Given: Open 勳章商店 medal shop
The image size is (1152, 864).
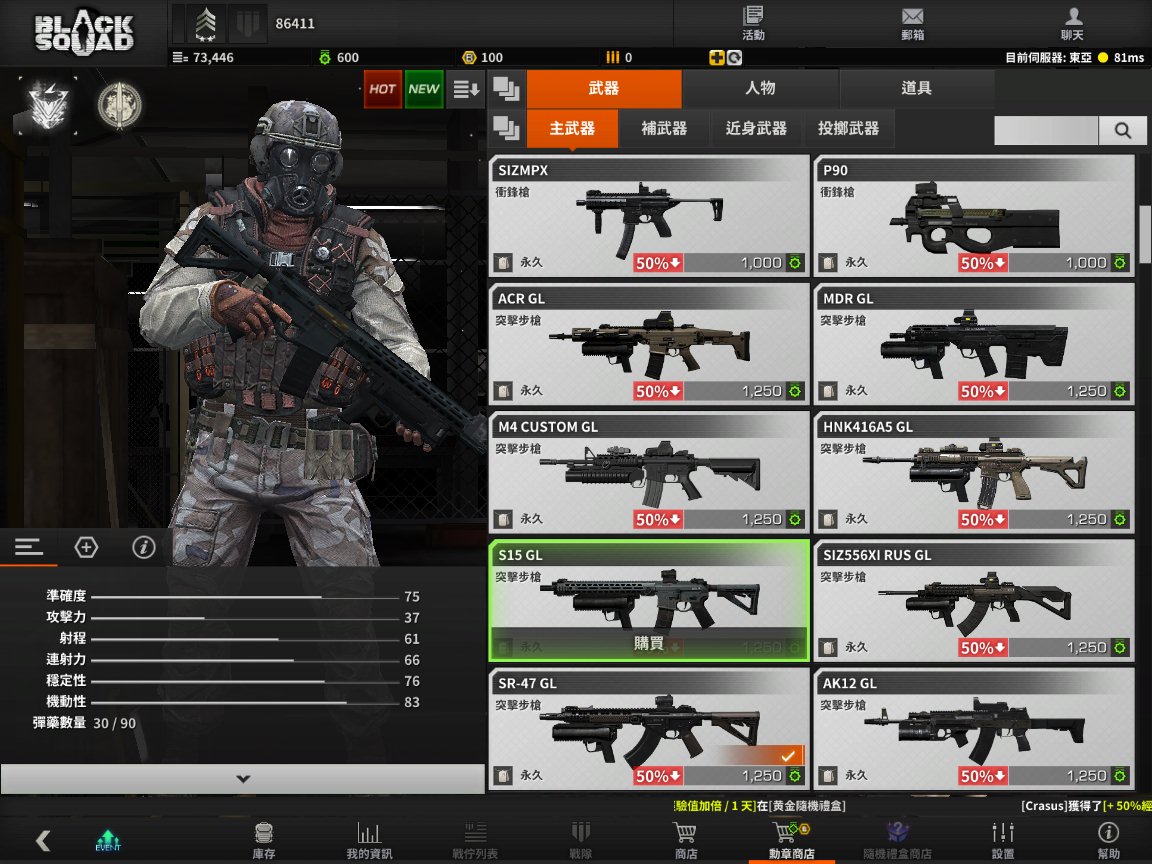Looking at the screenshot, I should tap(791, 840).
